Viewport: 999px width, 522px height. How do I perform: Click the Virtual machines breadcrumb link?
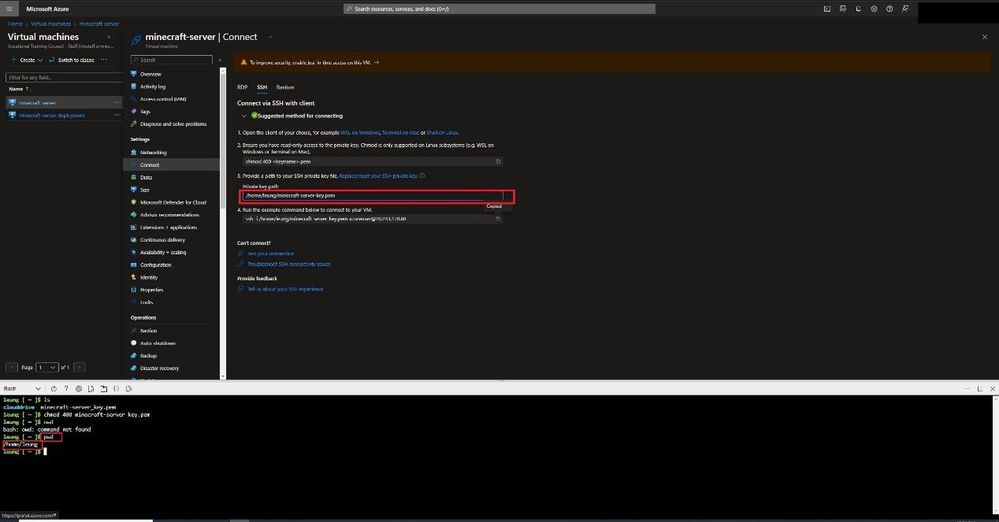pyautogui.click(x=51, y=24)
